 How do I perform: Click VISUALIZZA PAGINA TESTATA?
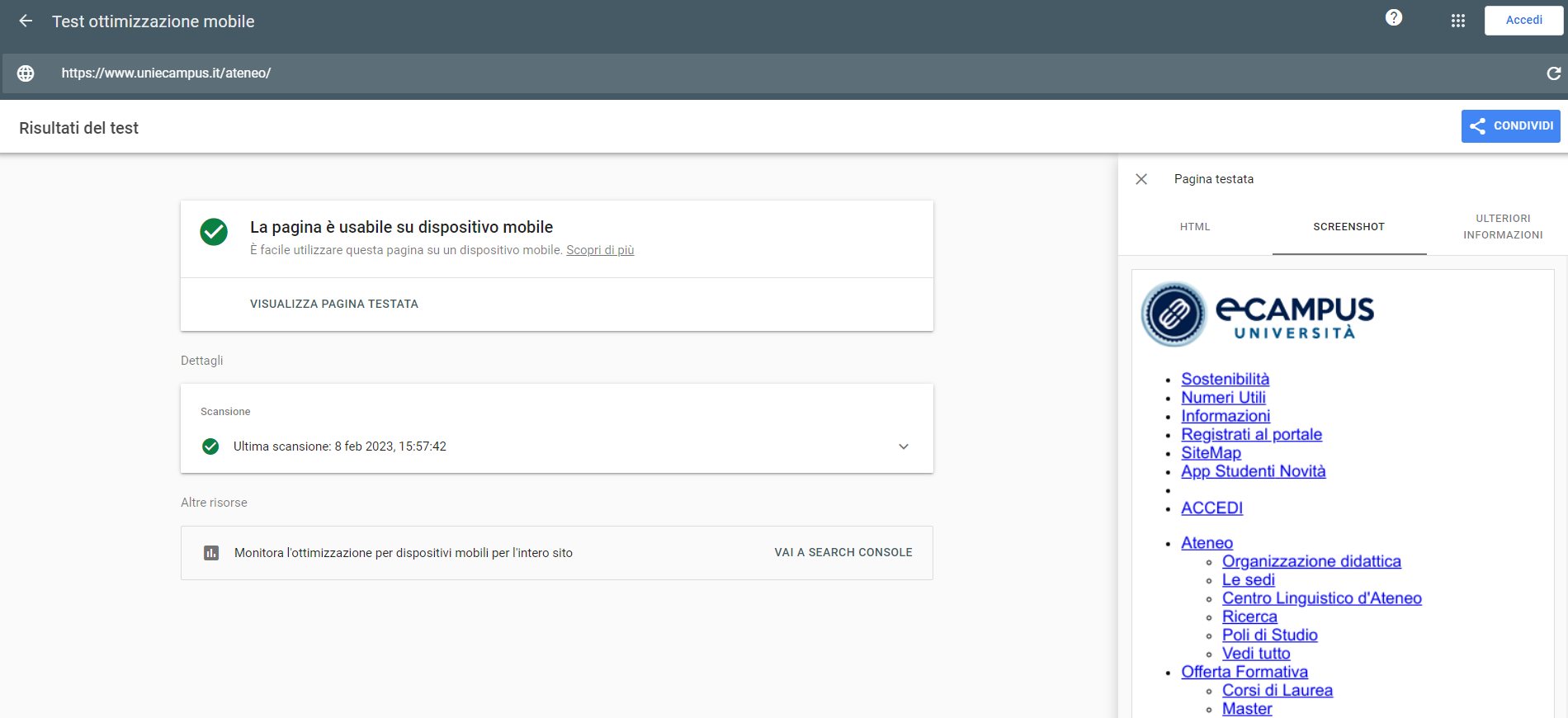(x=334, y=305)
